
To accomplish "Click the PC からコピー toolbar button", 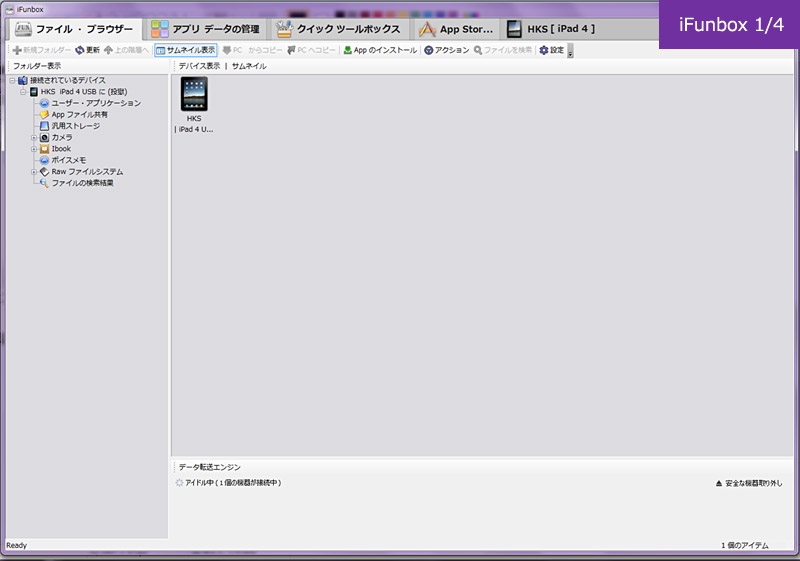I will [252, 50].
